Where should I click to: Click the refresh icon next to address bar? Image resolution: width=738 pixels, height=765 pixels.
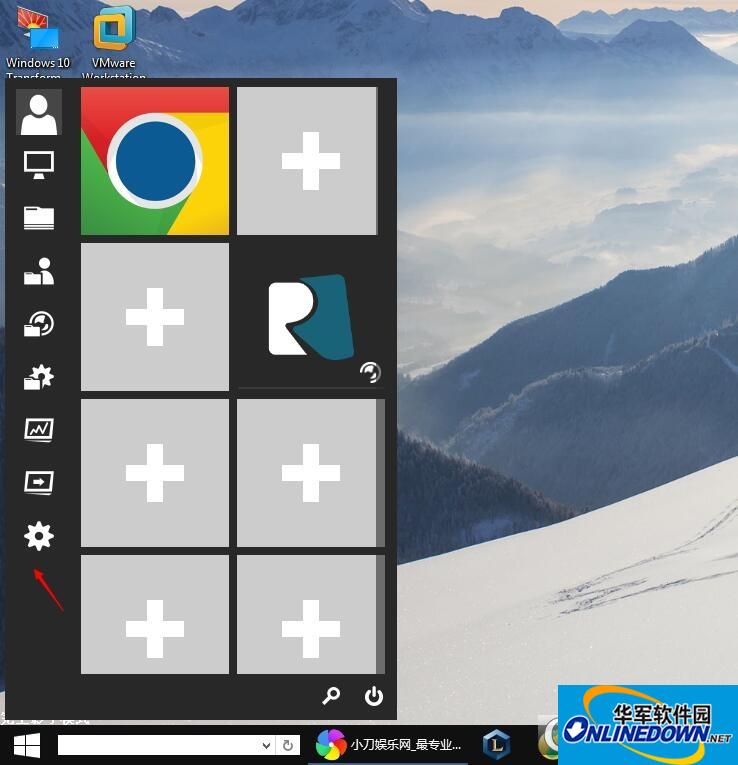[288, 745]
